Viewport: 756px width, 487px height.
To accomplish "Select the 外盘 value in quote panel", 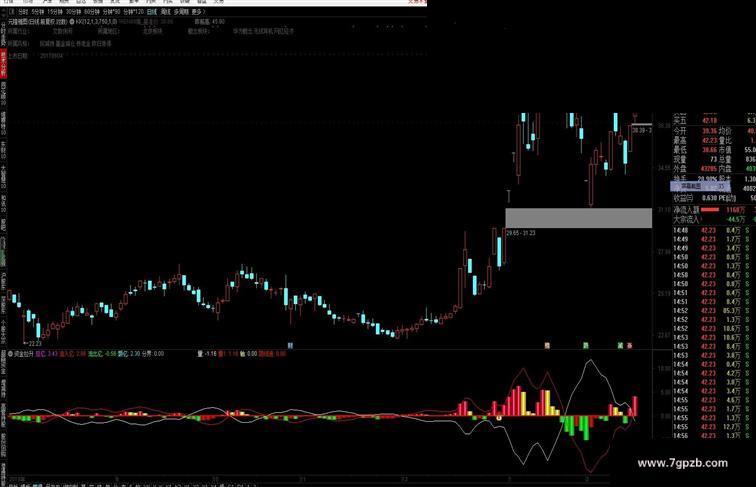I will [708, 169].
